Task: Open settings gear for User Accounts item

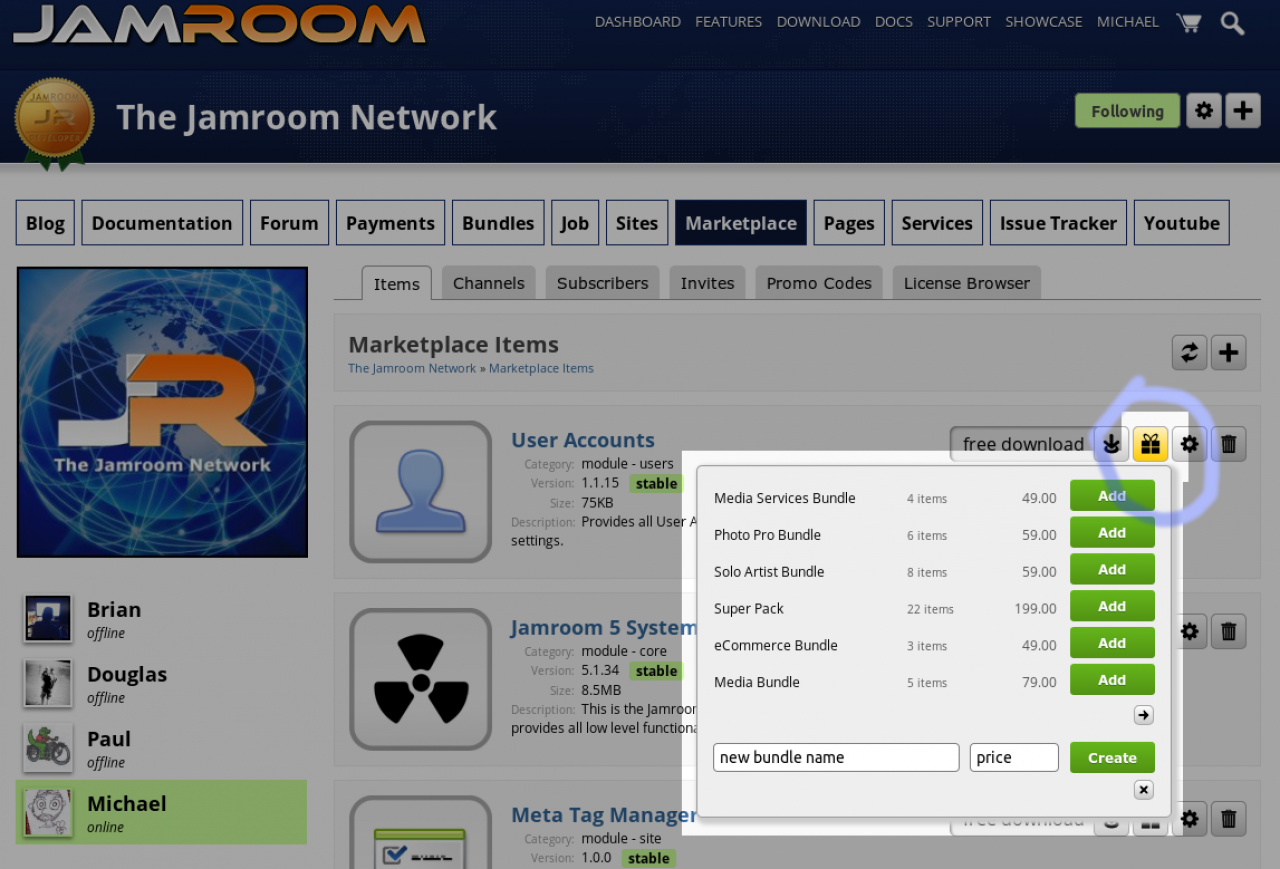Action: pos(1189,444)
